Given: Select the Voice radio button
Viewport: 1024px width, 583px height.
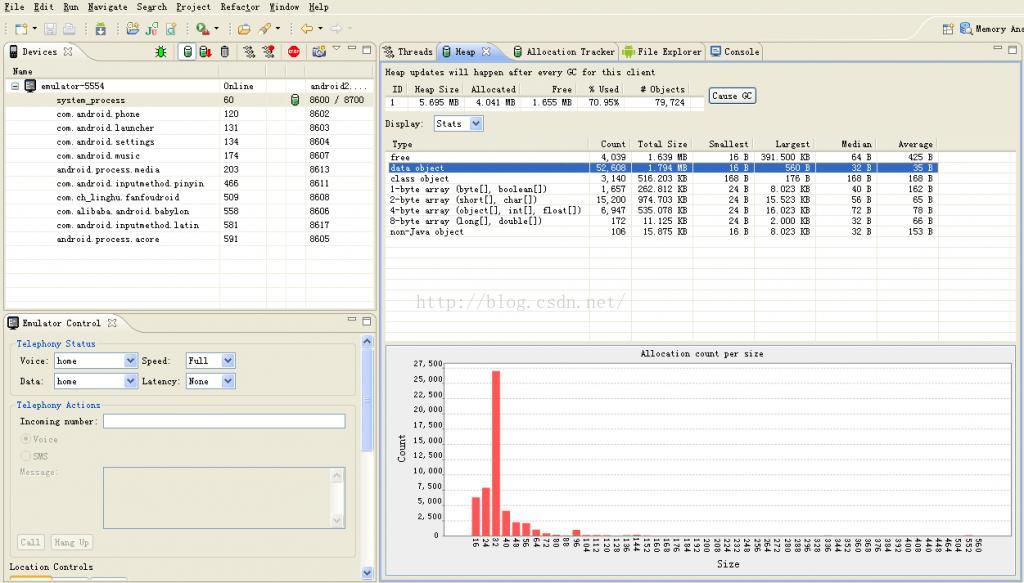Looking at the screenshot, I should [x=26, y=439].
